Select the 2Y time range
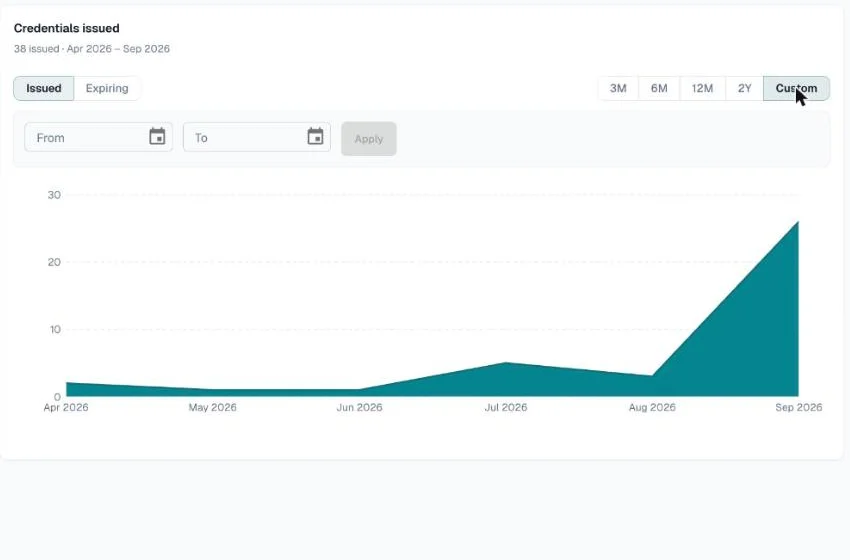850x560 pixels. click(745, 88)
